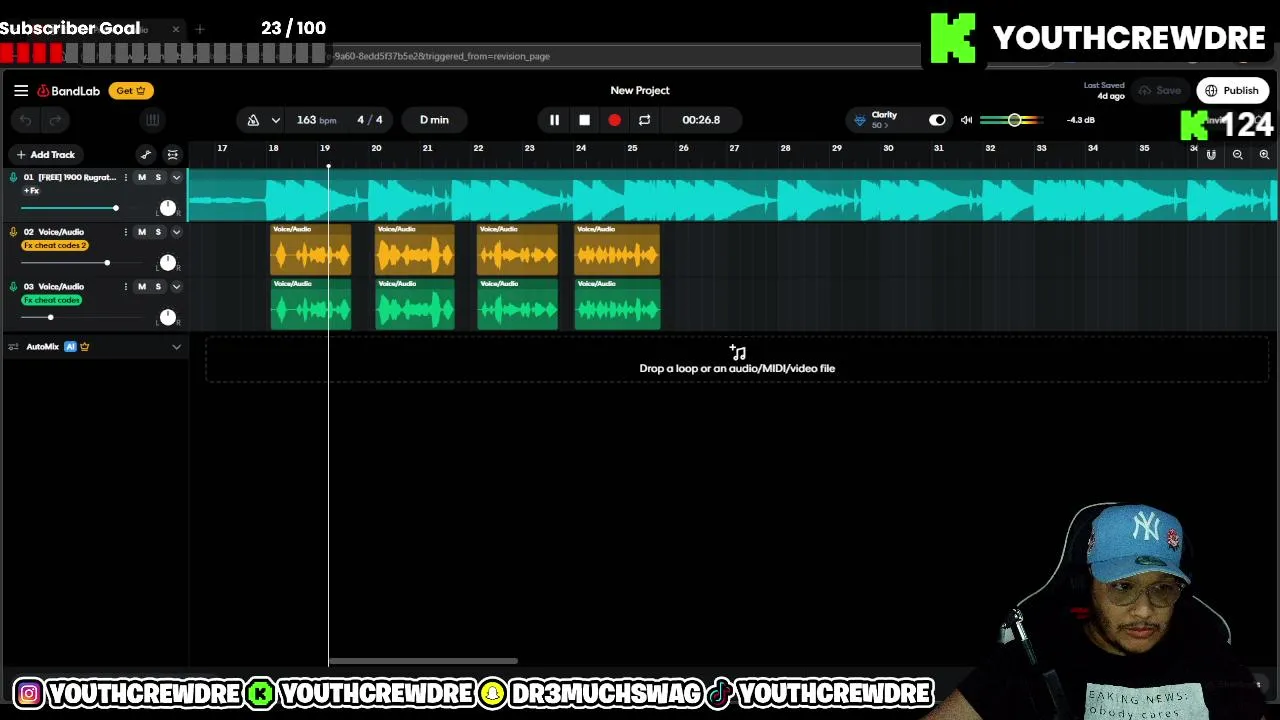The image size is (1280, 720).
Task: Zoom in the timeline
Action: pyautogui.click(x=1264, y=155)
